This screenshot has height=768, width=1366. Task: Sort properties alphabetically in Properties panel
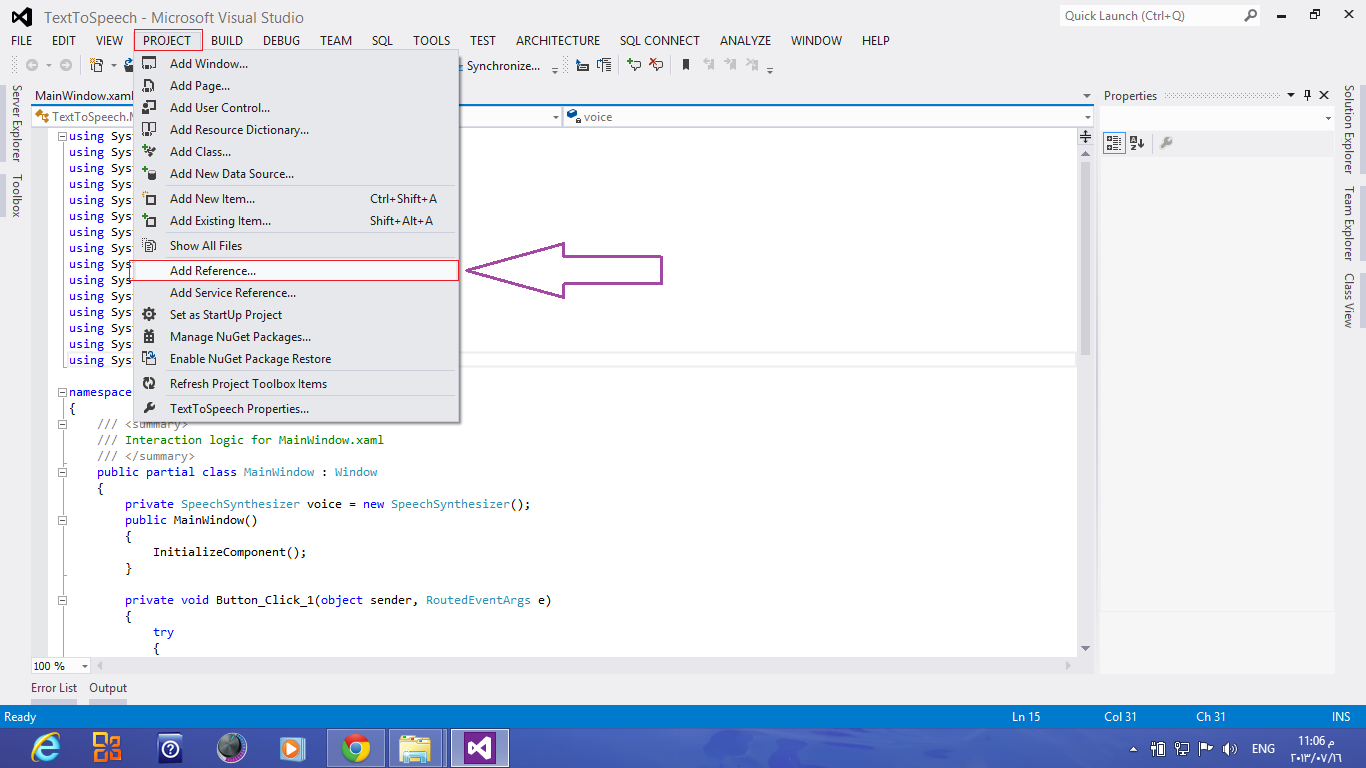[x=1137, y=143]
